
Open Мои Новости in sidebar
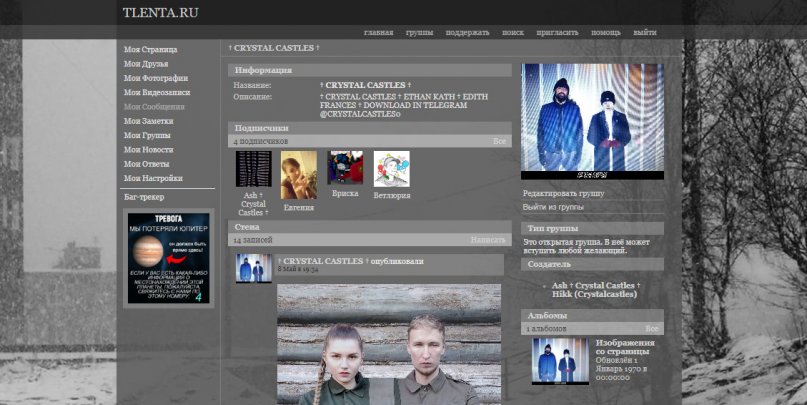tap(148, 150)
